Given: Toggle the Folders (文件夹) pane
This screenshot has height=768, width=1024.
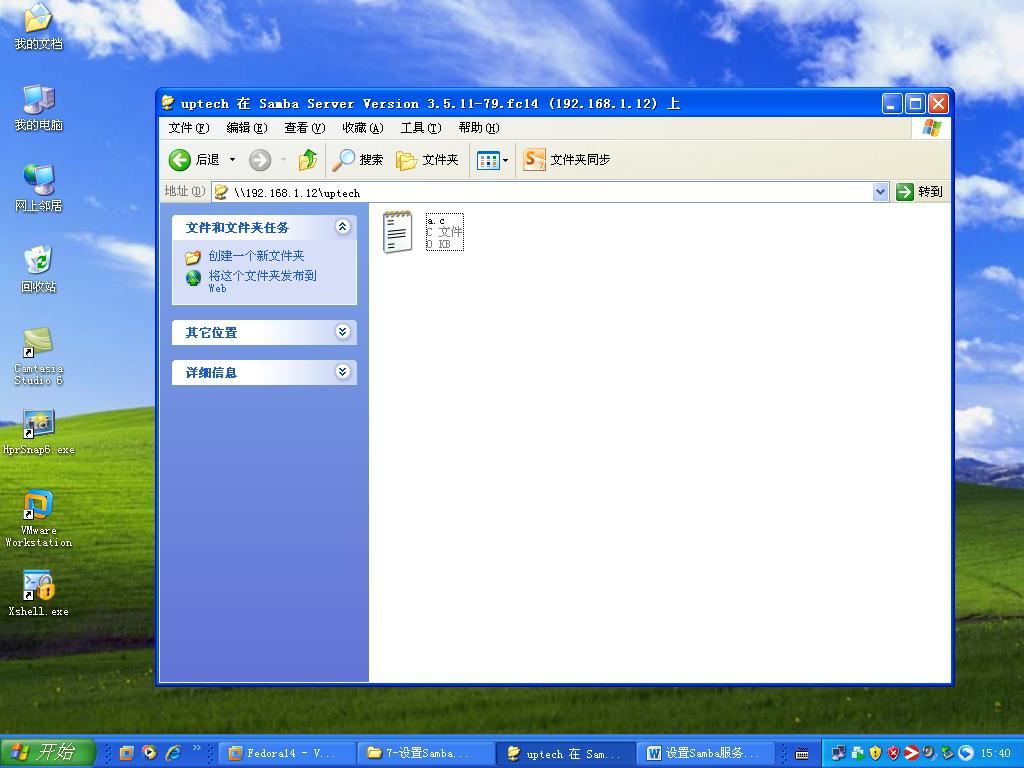Looking at the screenshot, I should click(427, 159).
